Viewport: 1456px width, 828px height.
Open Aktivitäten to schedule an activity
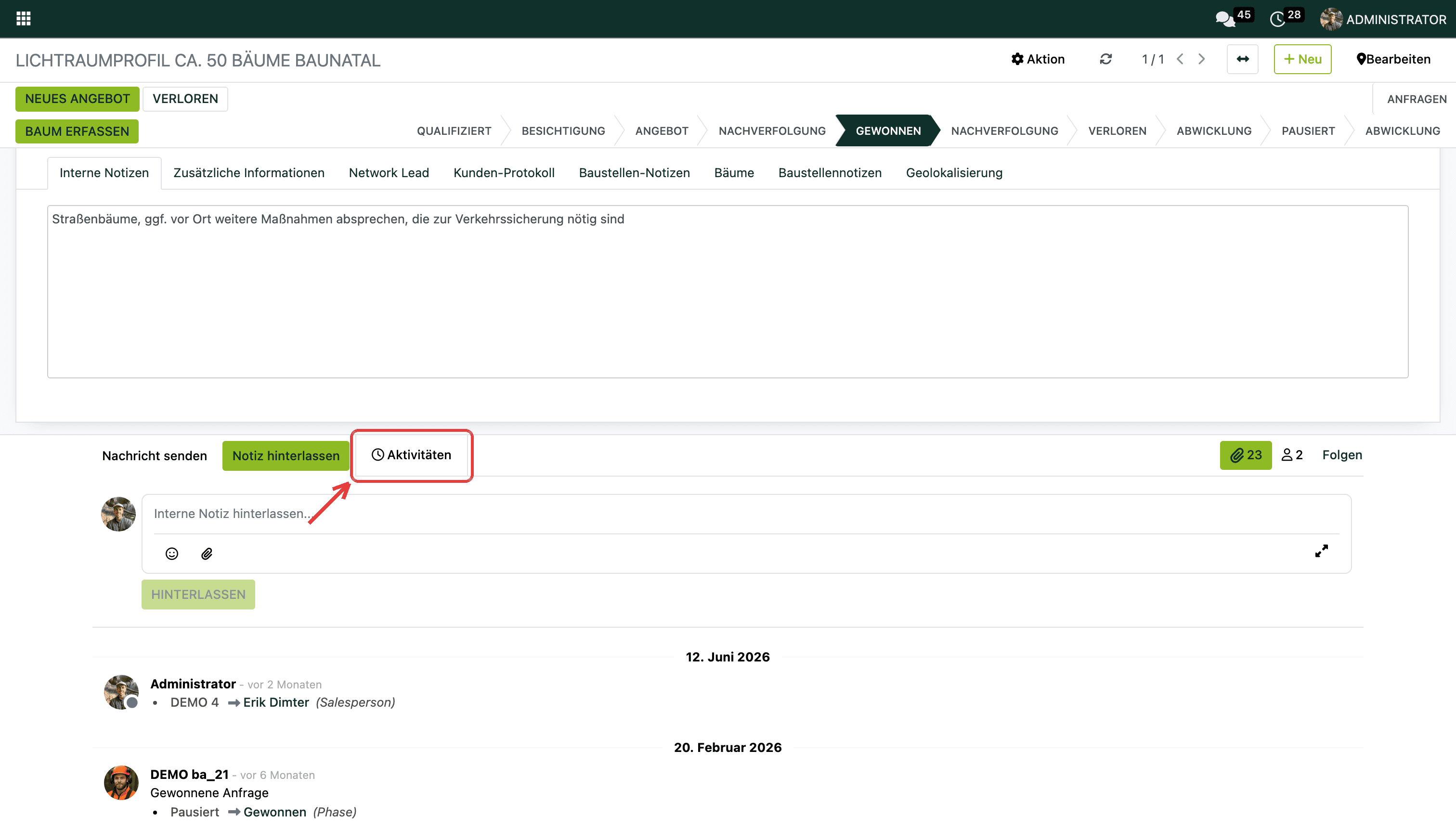tap(411, 455)
